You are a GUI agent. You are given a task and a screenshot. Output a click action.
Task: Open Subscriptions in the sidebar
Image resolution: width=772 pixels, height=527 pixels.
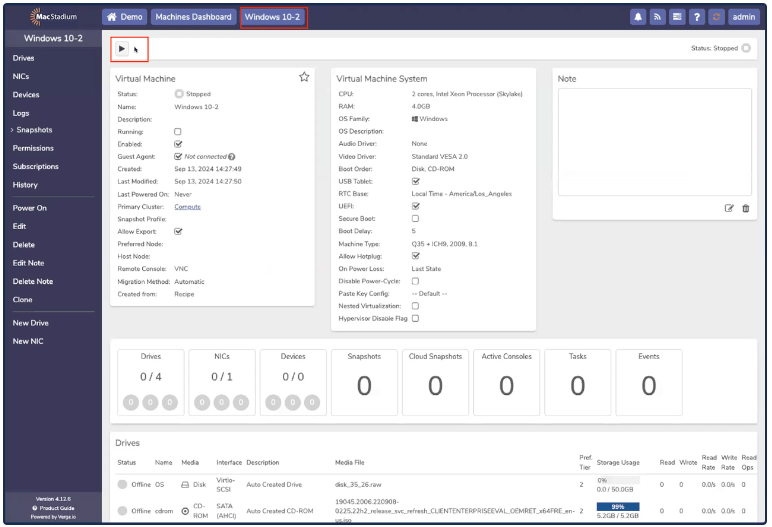(35, 166)
